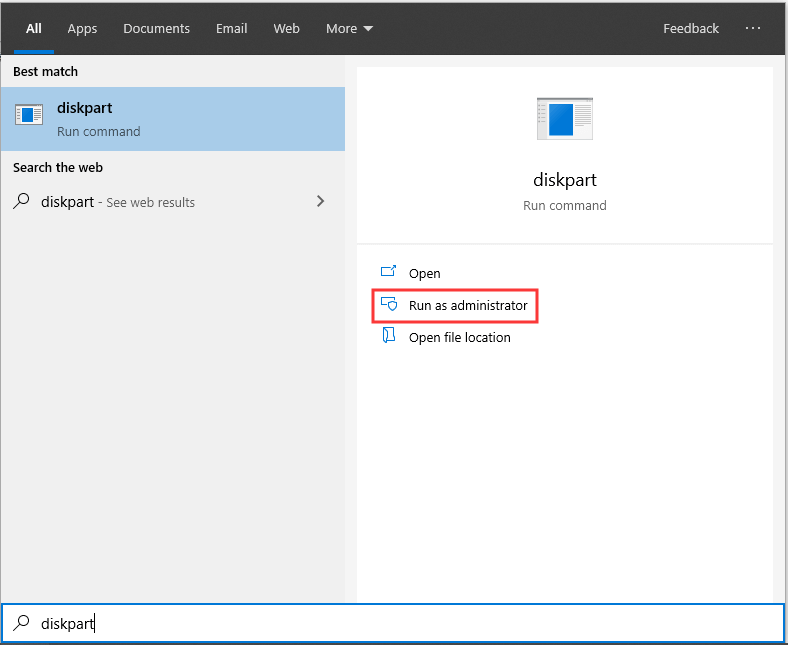Viewport: 788px width, 645px height.
Task: Click the magnifier icon beside web results
Action: click(21, 201)
